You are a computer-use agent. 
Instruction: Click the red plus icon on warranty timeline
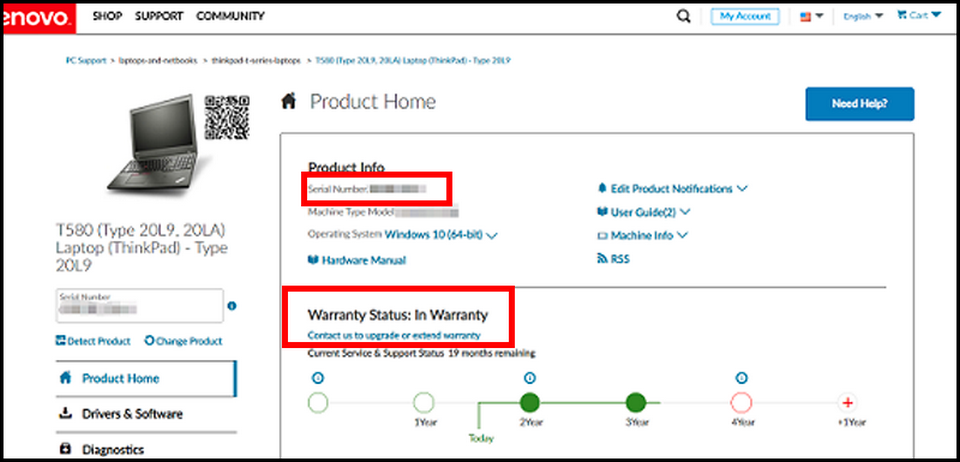(847, 402)
